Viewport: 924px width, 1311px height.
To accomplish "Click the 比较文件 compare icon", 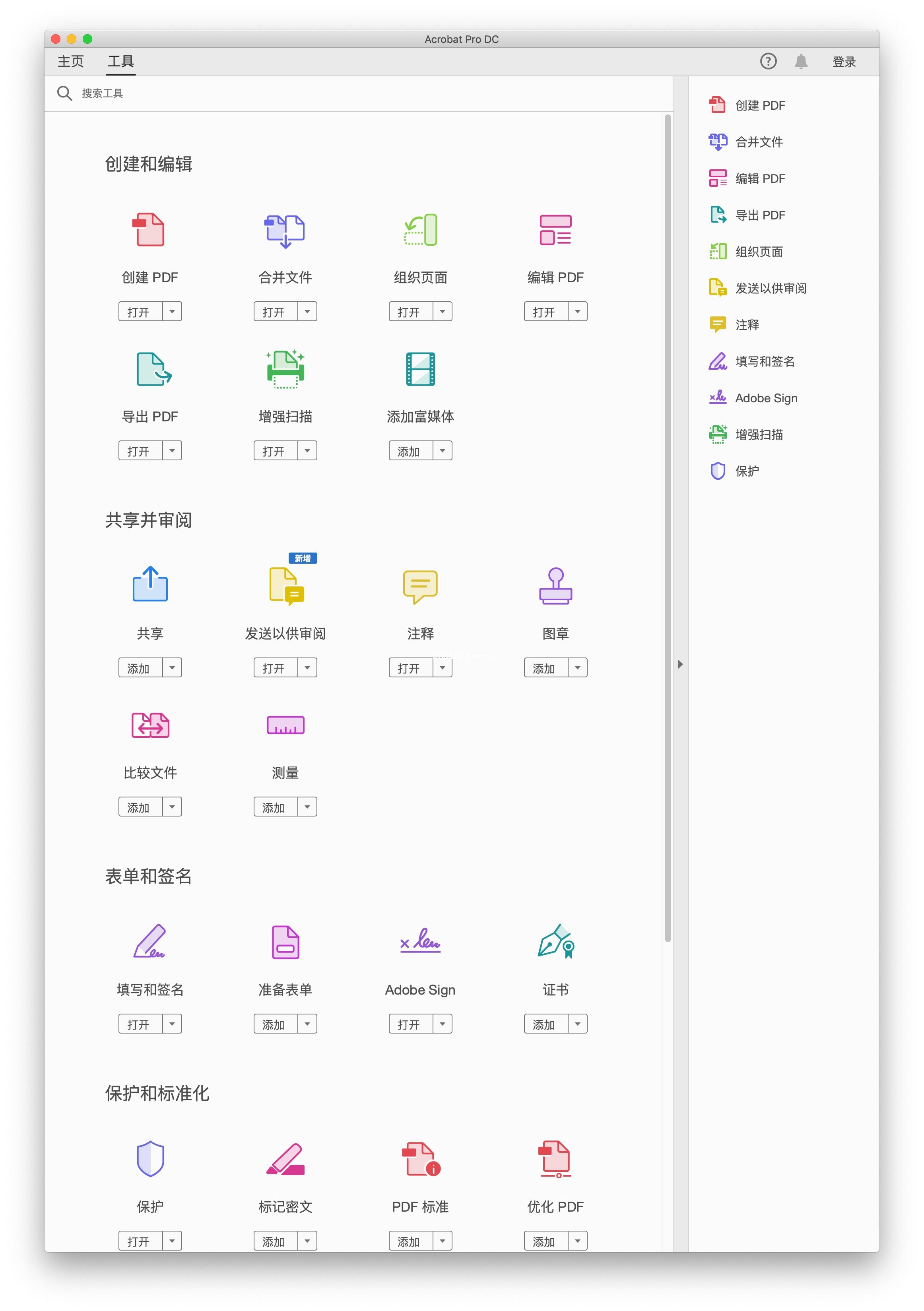I will 150,725.
